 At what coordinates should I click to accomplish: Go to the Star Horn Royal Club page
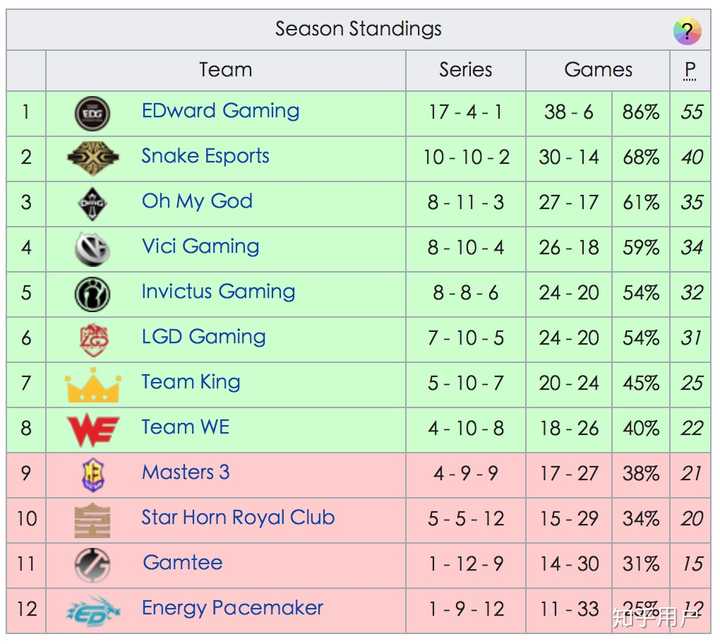238,518
